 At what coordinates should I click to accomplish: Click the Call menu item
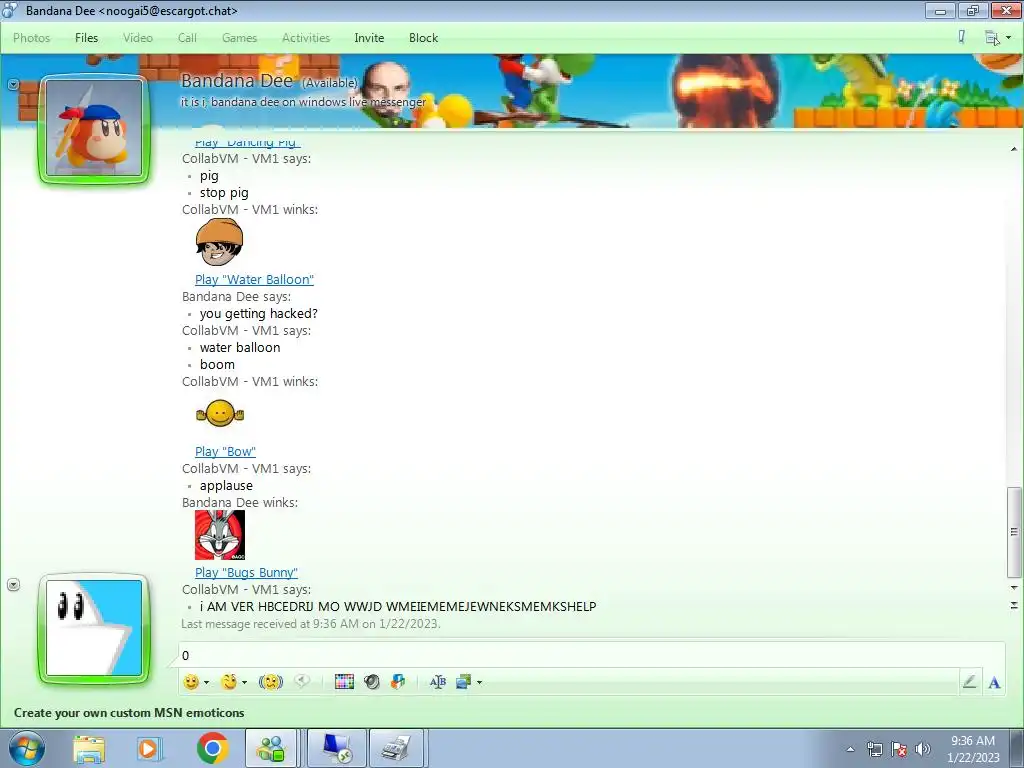187,38
